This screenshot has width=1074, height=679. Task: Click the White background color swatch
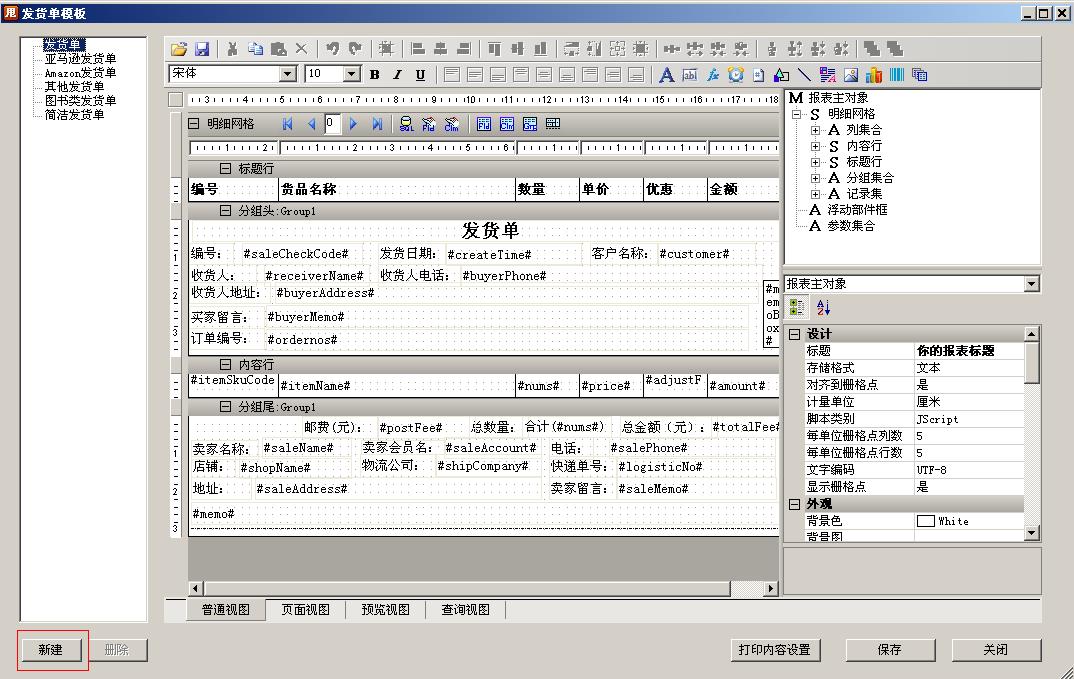click(925, 521)
